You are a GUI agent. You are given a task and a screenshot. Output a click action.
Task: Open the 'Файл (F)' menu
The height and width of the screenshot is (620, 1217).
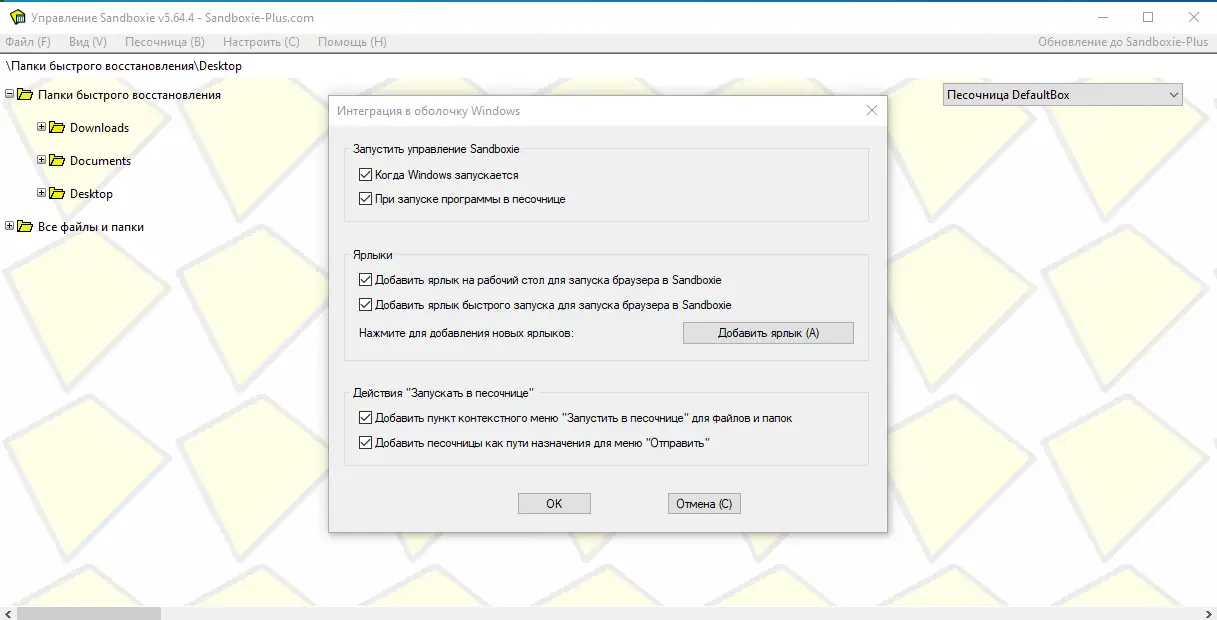pos(28,42)
